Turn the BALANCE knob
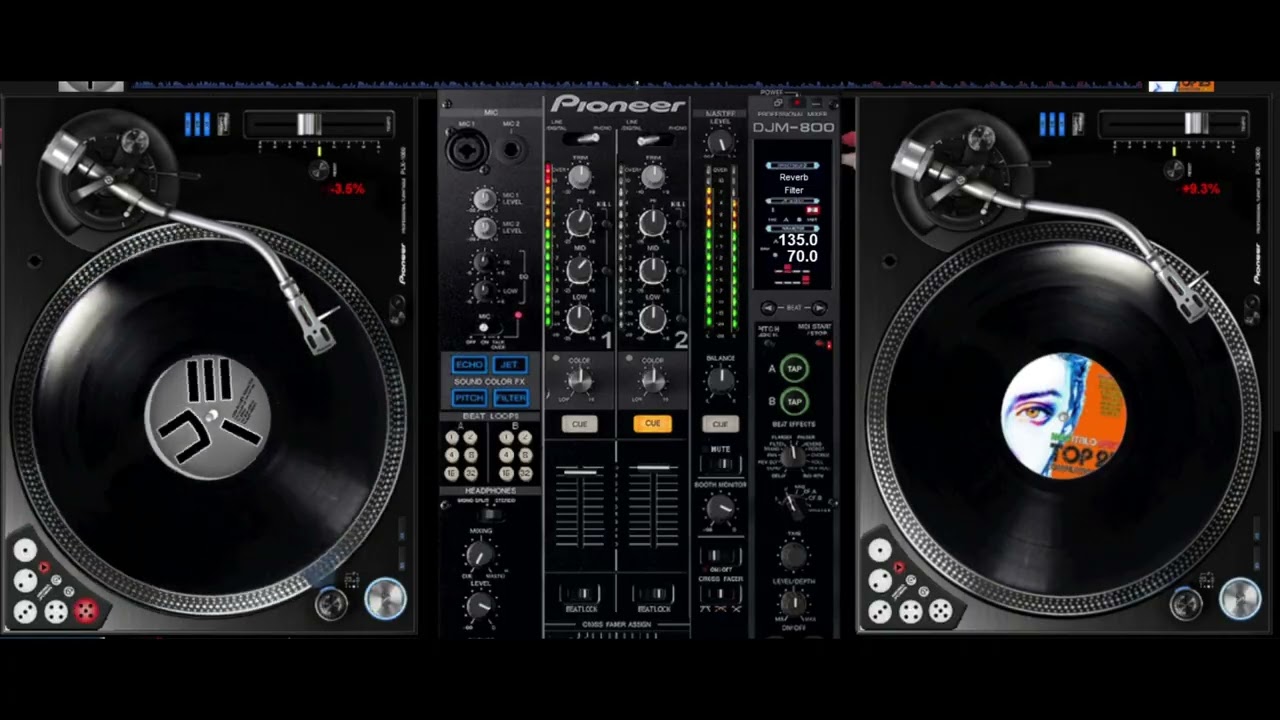1280x720 pixels. pos(720,380)
